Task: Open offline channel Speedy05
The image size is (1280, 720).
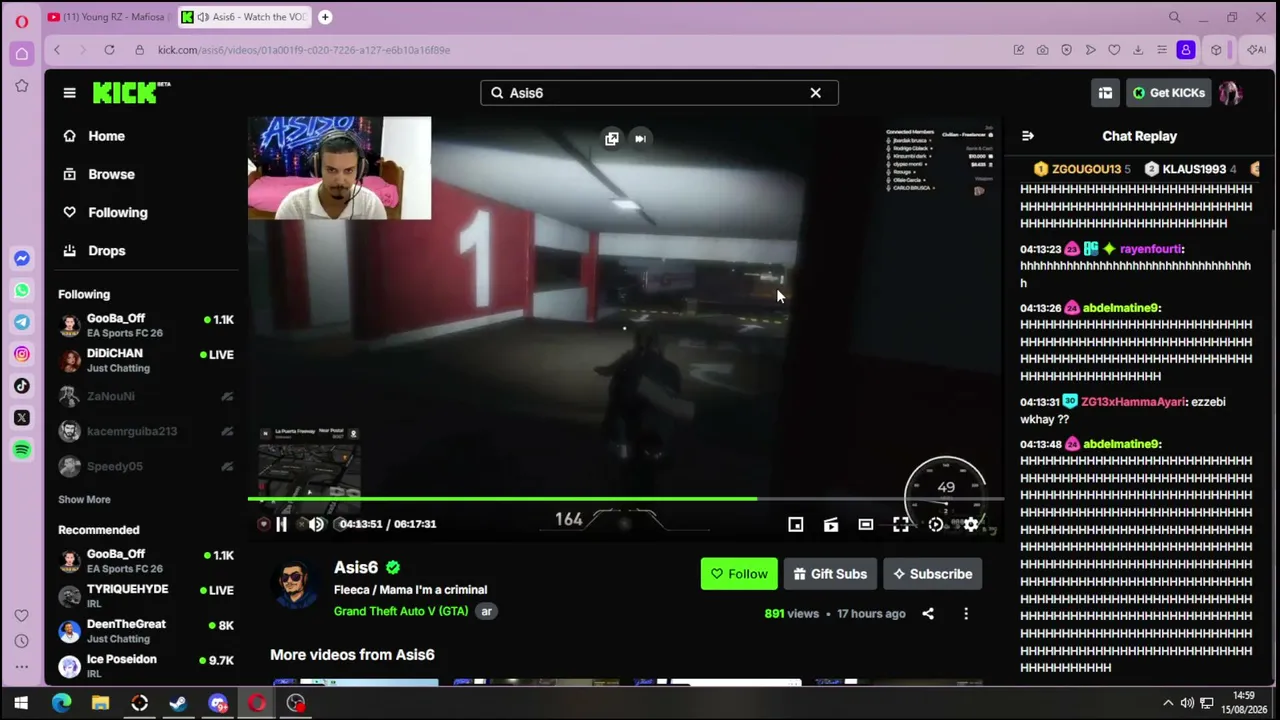Action: click(146, 466)
